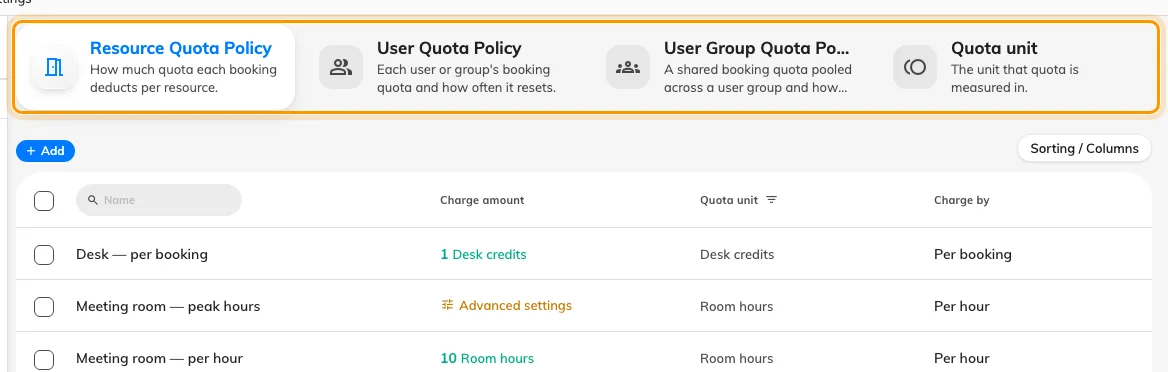1168x372 pixels.
Task: Click the Quota unit coins icon
Action: click(915, 67)
